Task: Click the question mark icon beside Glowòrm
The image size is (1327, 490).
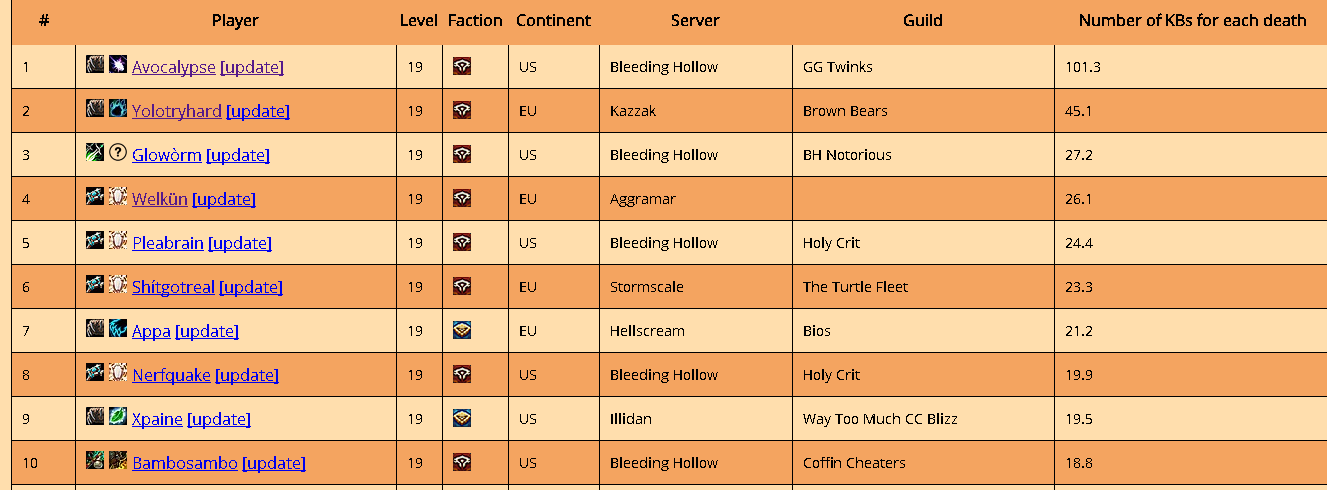Action: coord(118,154)
